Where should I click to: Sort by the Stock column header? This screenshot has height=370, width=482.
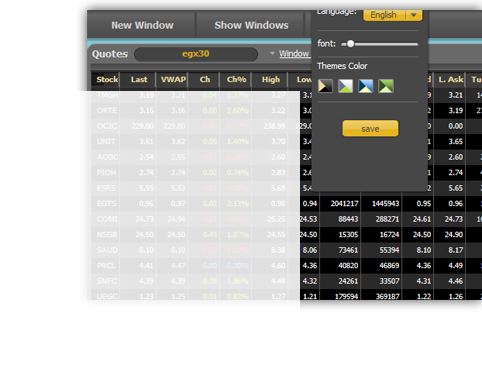107,80
